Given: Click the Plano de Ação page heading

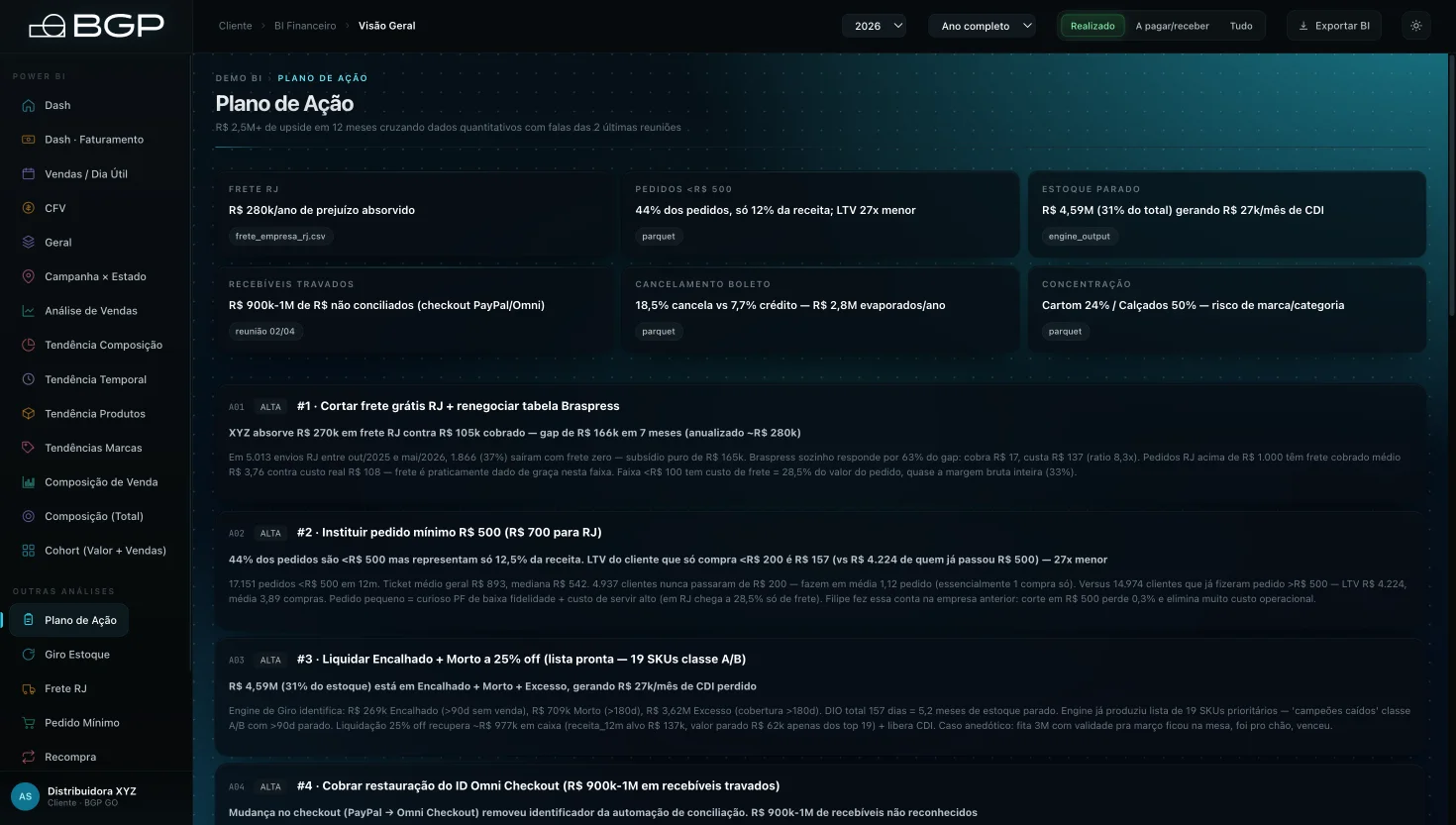Looking at the screenshot, I should [284, 104].
